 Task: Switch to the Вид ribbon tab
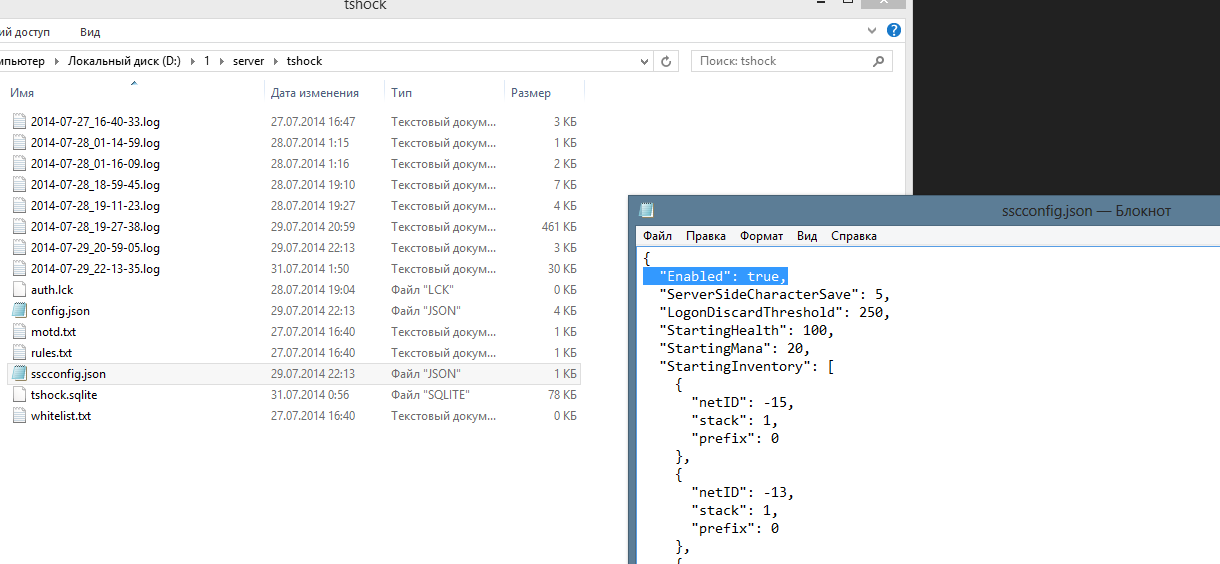pos(90,32)
